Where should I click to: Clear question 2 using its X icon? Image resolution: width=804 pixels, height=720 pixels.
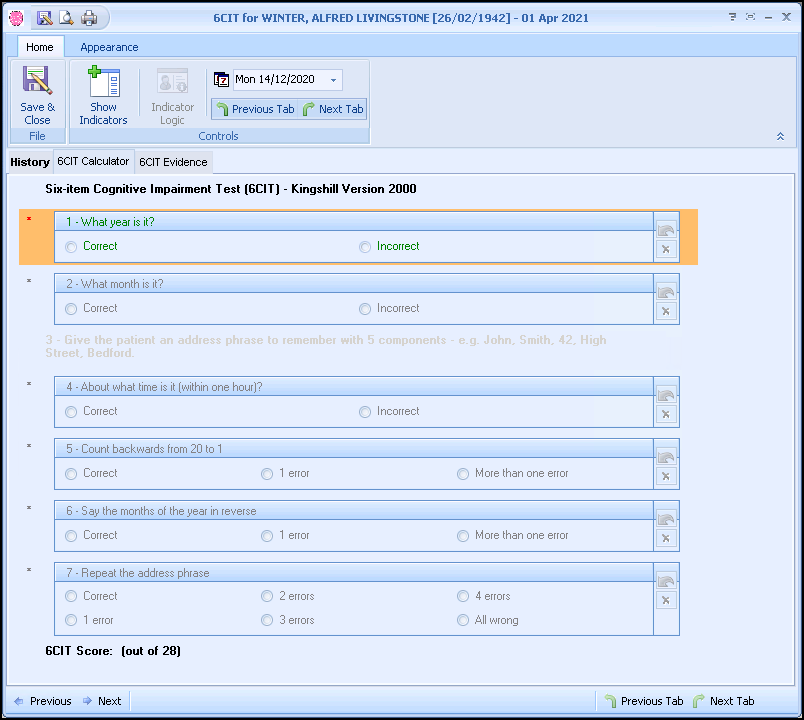[666, 311]
